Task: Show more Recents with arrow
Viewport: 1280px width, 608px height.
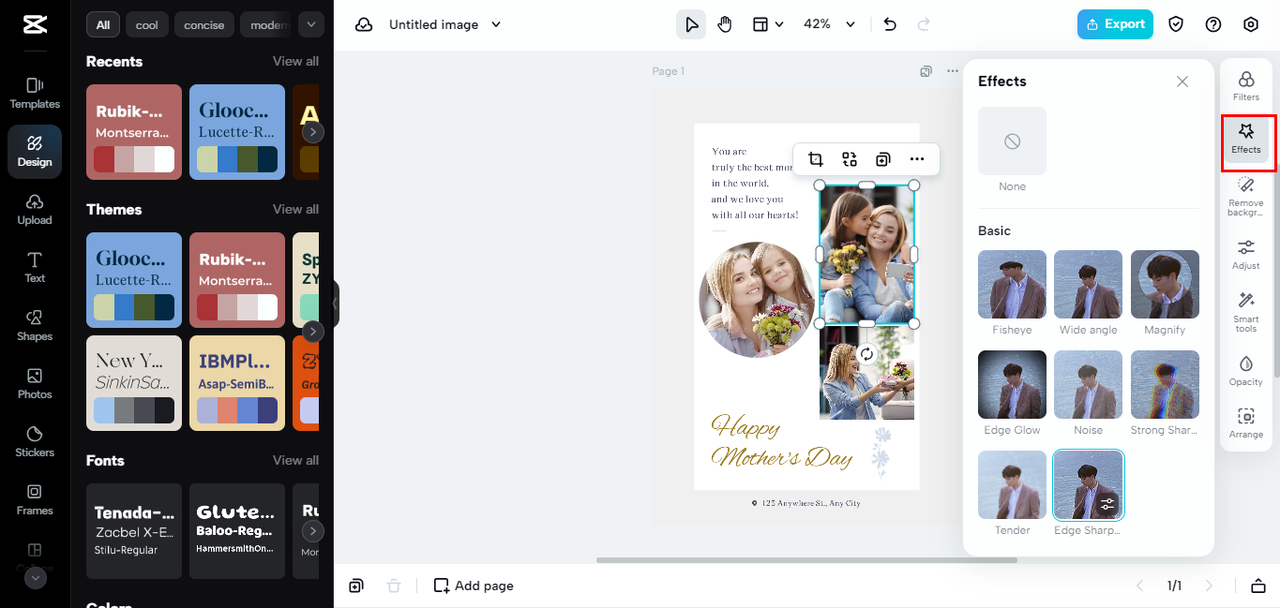Action: pyautogui.click(x=313, y=132)
